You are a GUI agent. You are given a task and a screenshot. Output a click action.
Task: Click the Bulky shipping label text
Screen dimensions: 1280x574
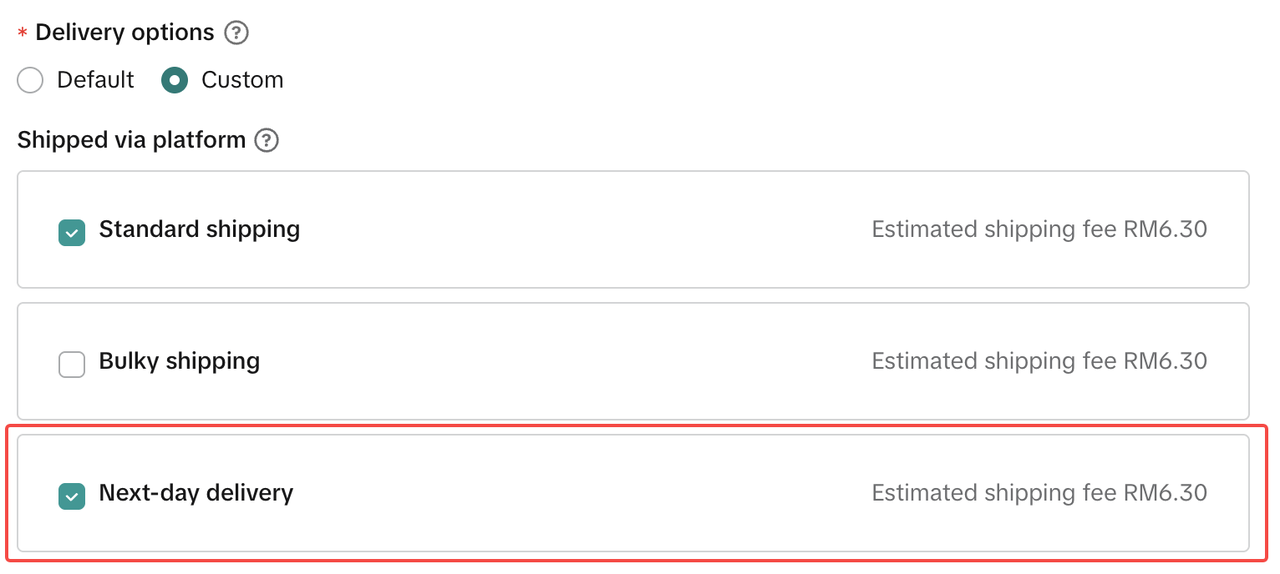179,361
